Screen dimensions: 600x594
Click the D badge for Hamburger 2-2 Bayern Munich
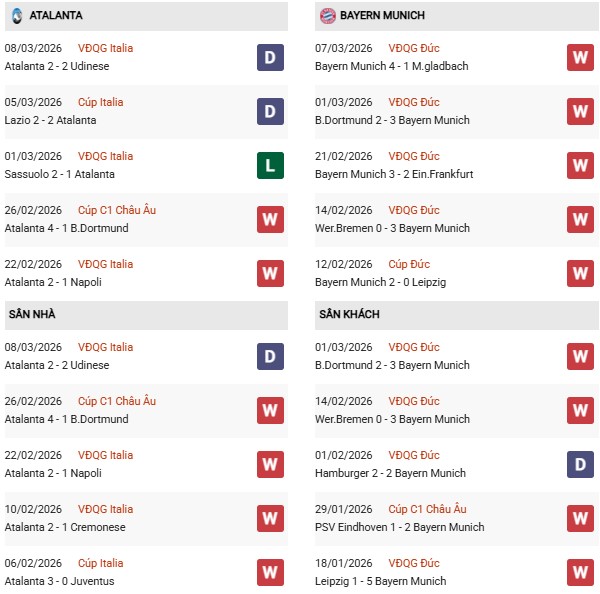(580, 464)
